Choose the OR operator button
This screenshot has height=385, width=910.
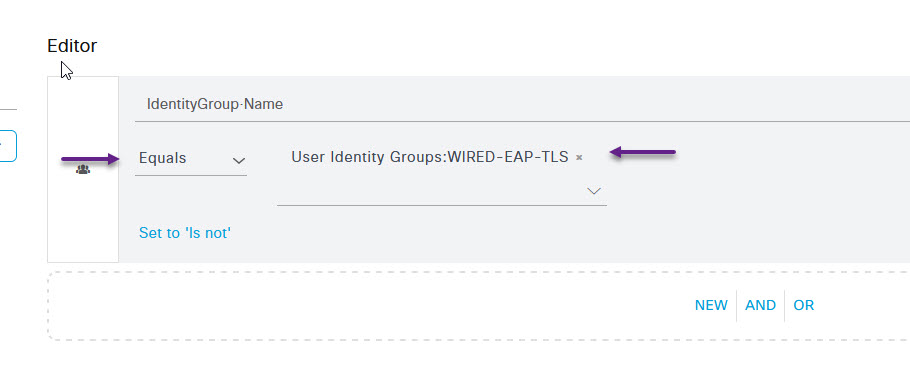(804, 305)
